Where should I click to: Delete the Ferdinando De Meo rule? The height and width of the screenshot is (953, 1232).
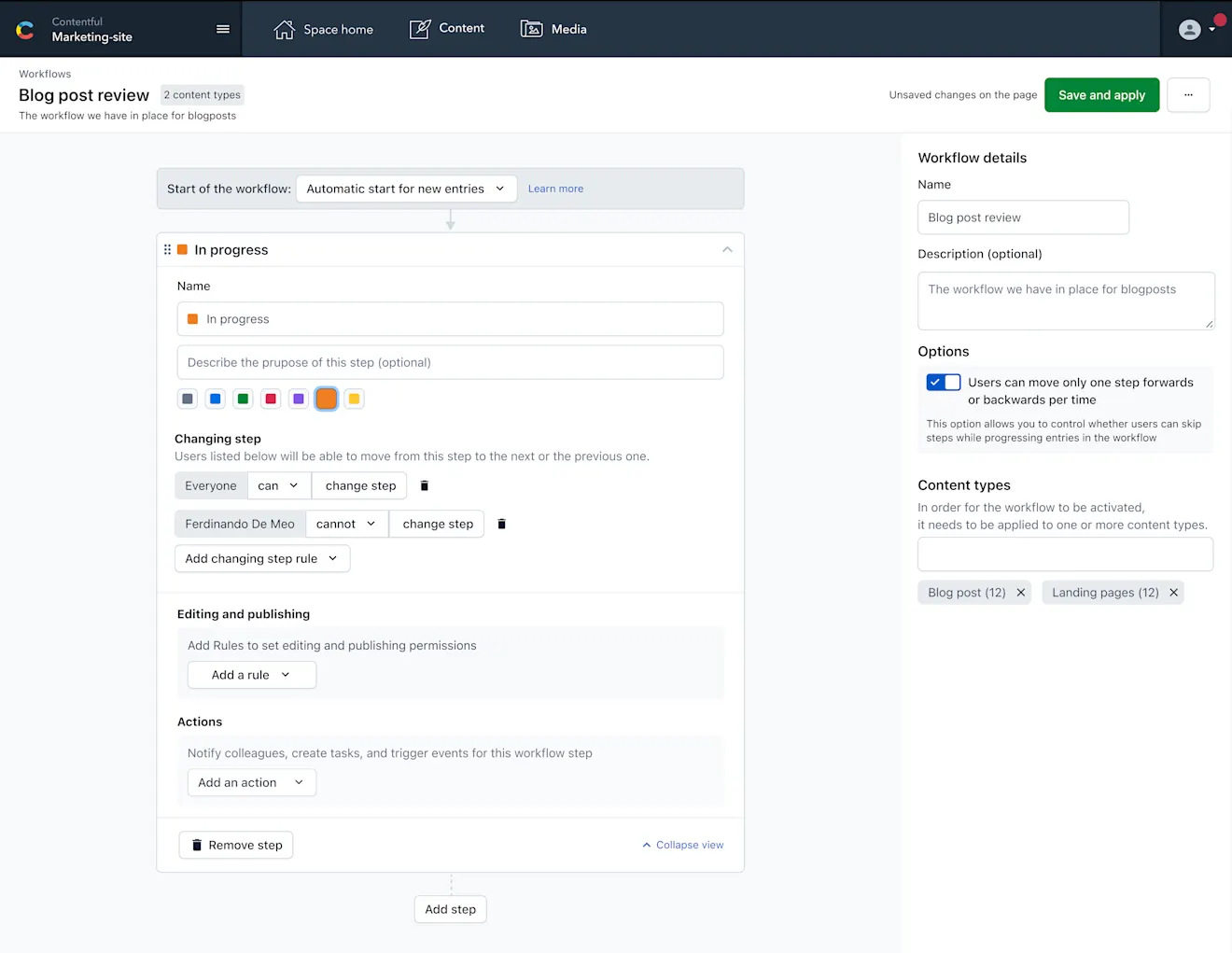coord(501,524)
